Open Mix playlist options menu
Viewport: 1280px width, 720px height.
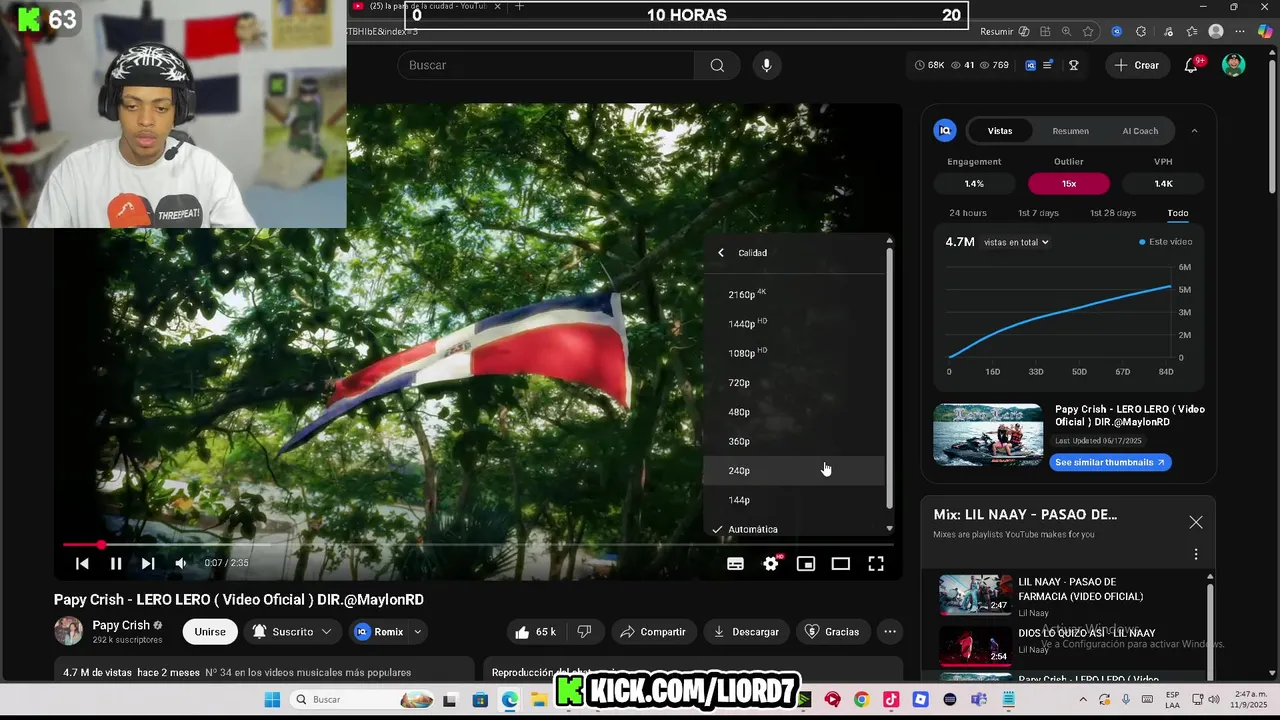tap(1196, 554)
